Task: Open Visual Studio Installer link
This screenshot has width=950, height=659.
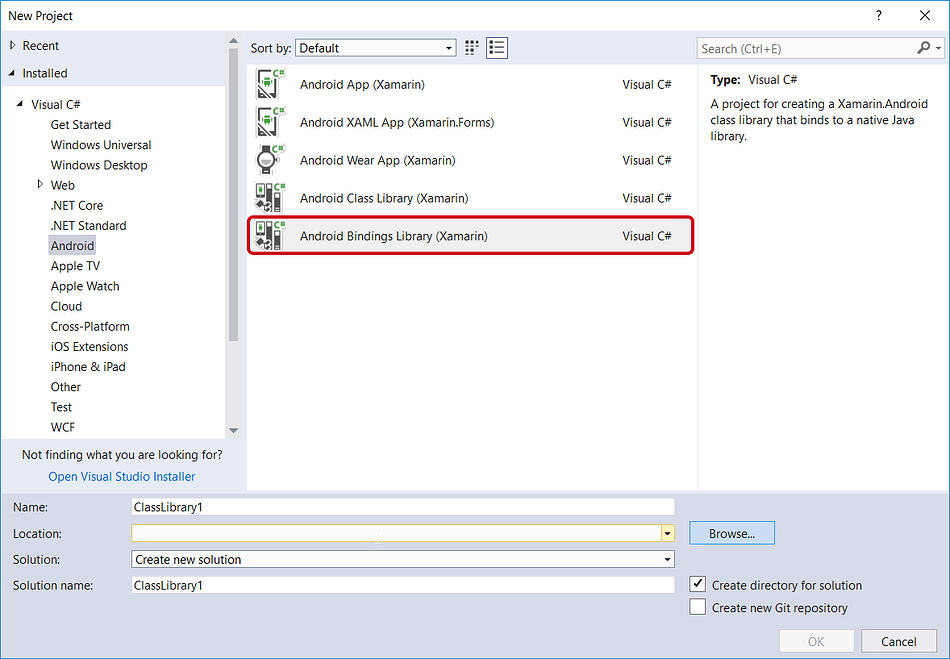Action: (122, 476)
